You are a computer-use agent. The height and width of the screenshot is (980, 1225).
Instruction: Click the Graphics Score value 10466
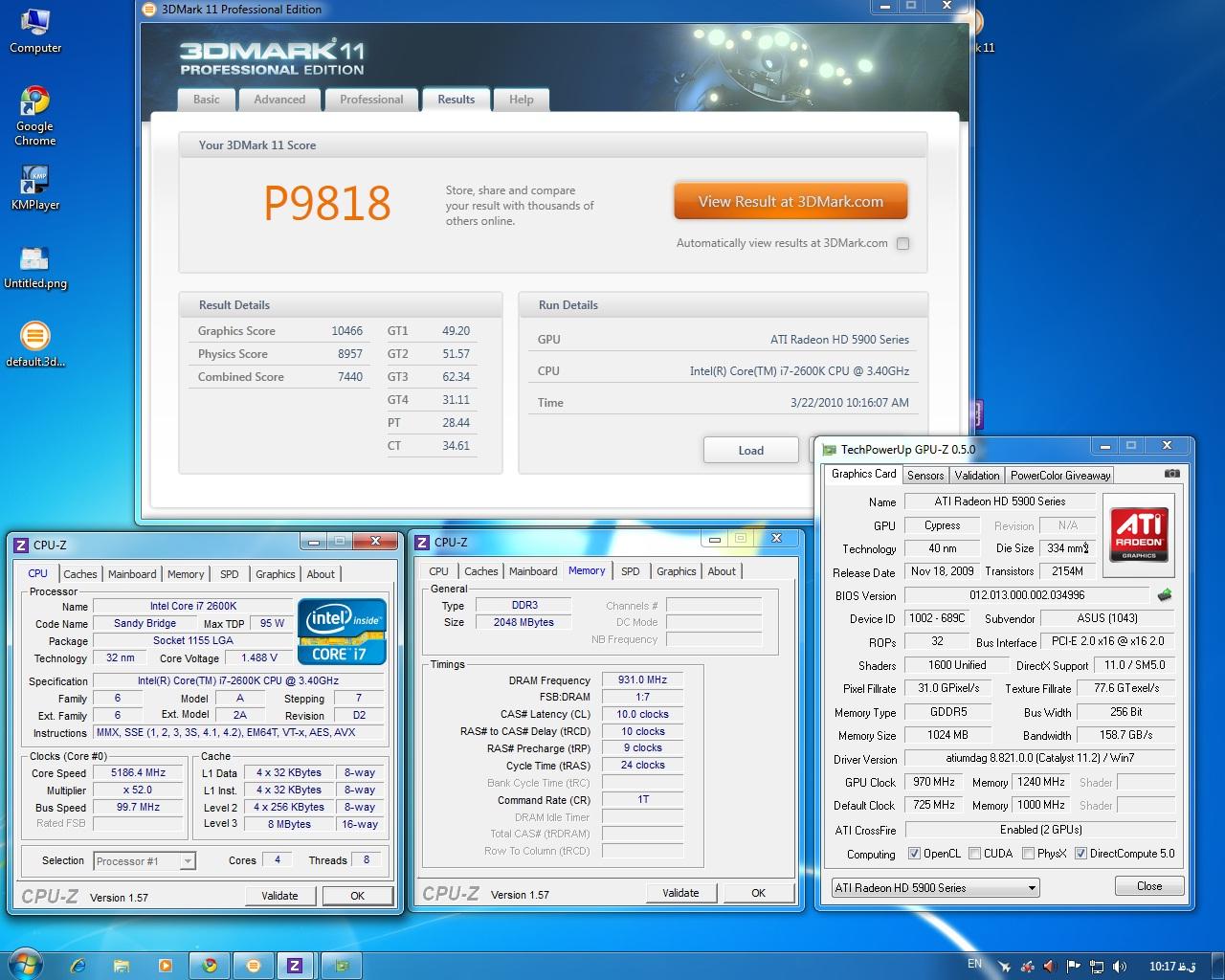(x=347, y=331)
